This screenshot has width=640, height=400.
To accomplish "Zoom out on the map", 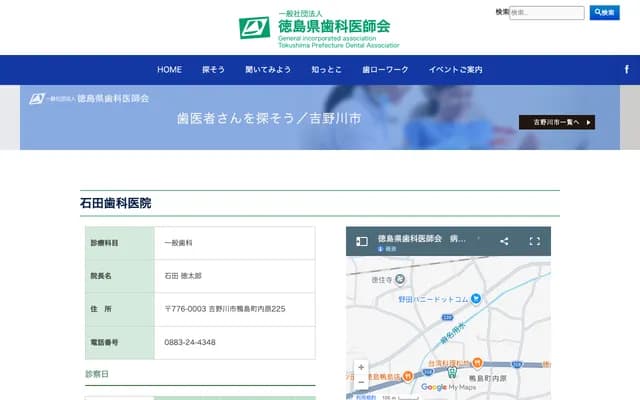I will (361, 382).
